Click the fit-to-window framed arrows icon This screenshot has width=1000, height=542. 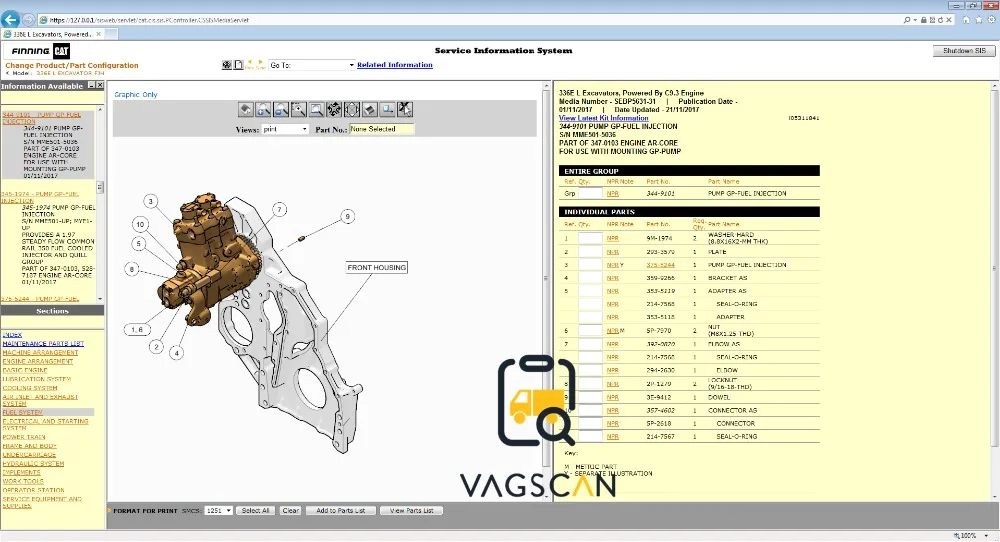pyautogui.click(x=352, y=110)
